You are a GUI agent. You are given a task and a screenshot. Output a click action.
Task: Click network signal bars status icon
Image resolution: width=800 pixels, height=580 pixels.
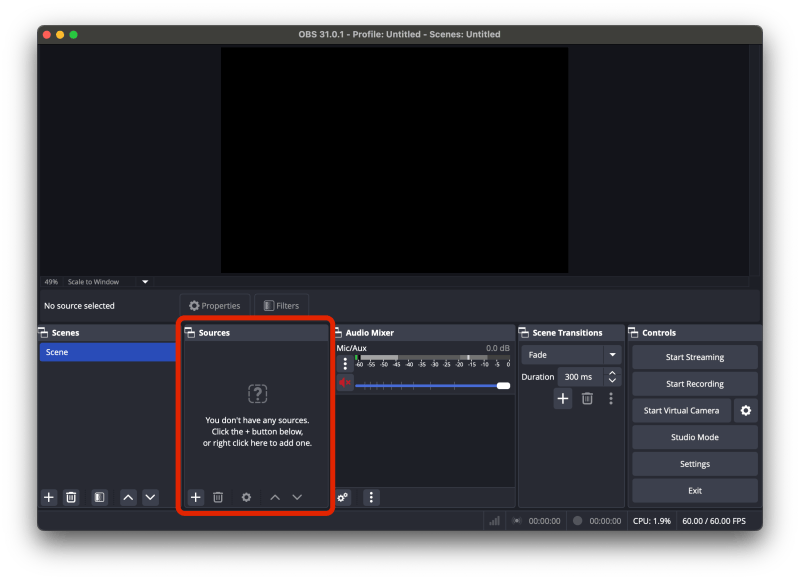click(x=494, y=521)
